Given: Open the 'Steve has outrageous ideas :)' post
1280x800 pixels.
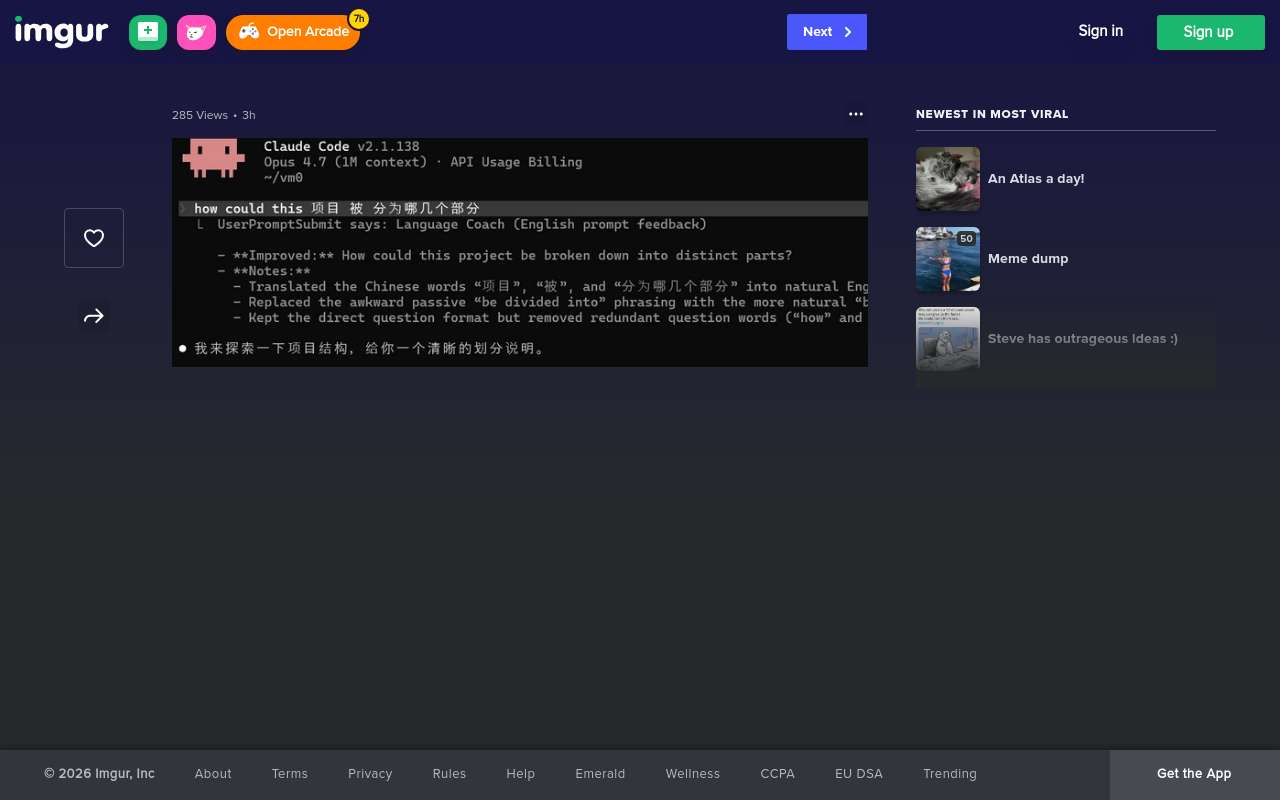Looking at the screenshot, I should [x=1083, y=339].
